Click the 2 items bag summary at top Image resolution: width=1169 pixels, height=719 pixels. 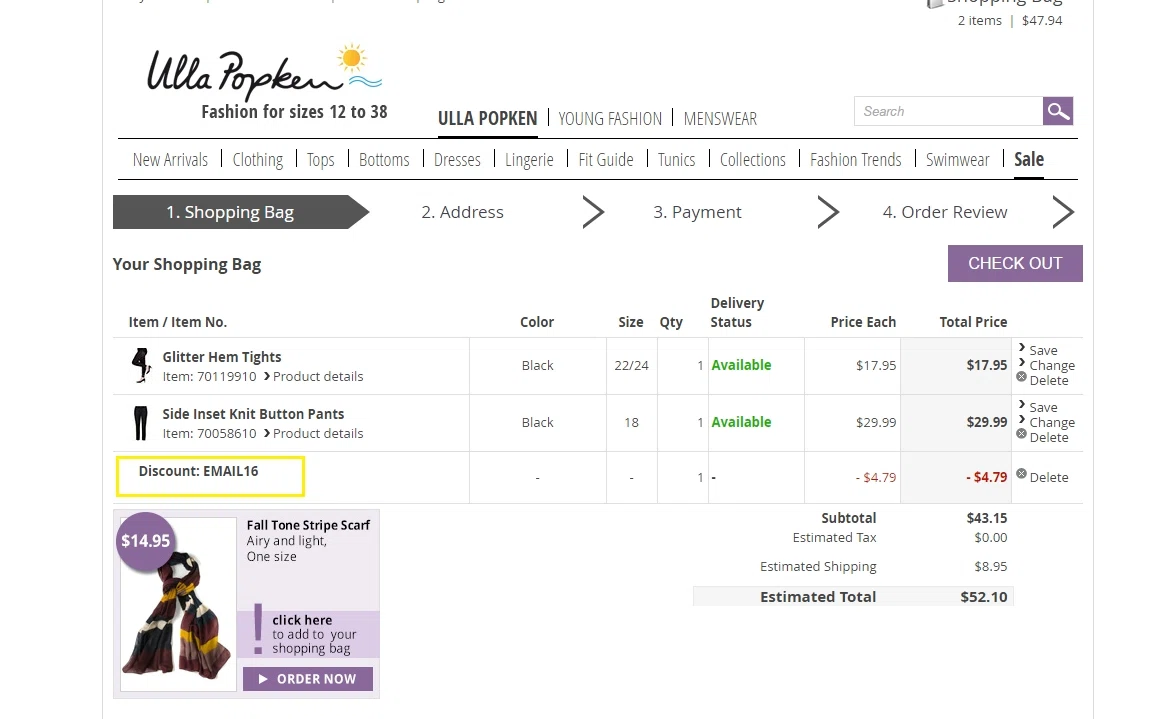pos(980,21)
